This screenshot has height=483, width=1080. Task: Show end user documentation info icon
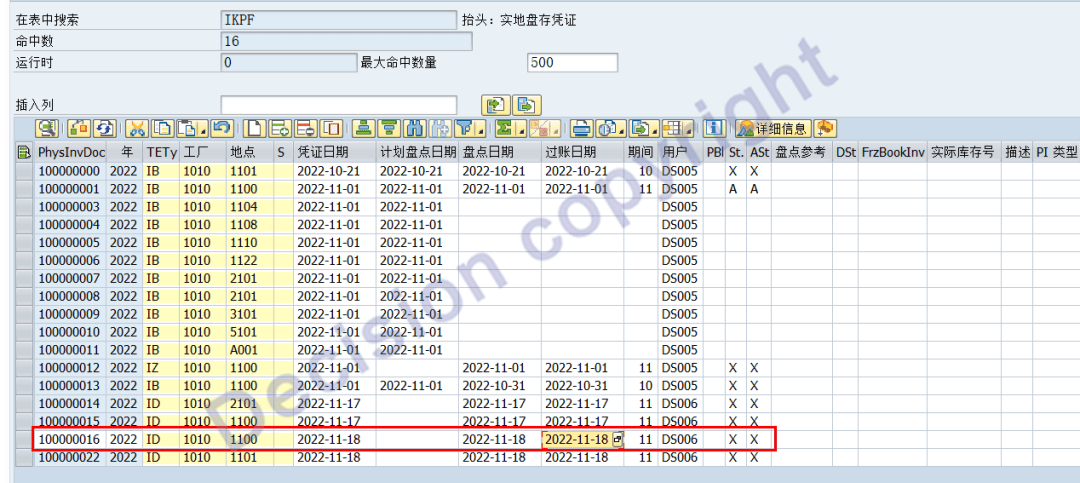coord(714,128)
